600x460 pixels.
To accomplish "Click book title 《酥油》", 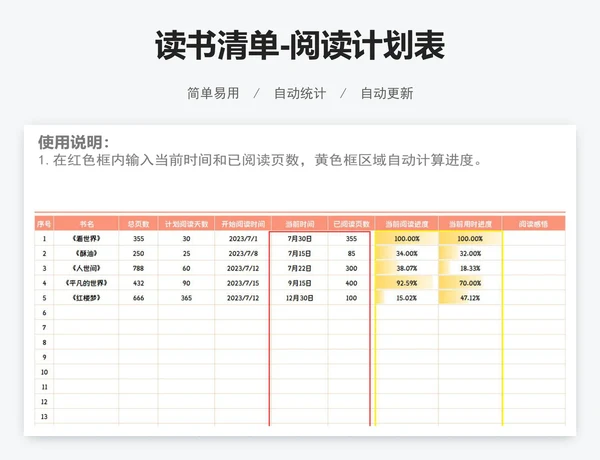I will [x=86, y=253].
